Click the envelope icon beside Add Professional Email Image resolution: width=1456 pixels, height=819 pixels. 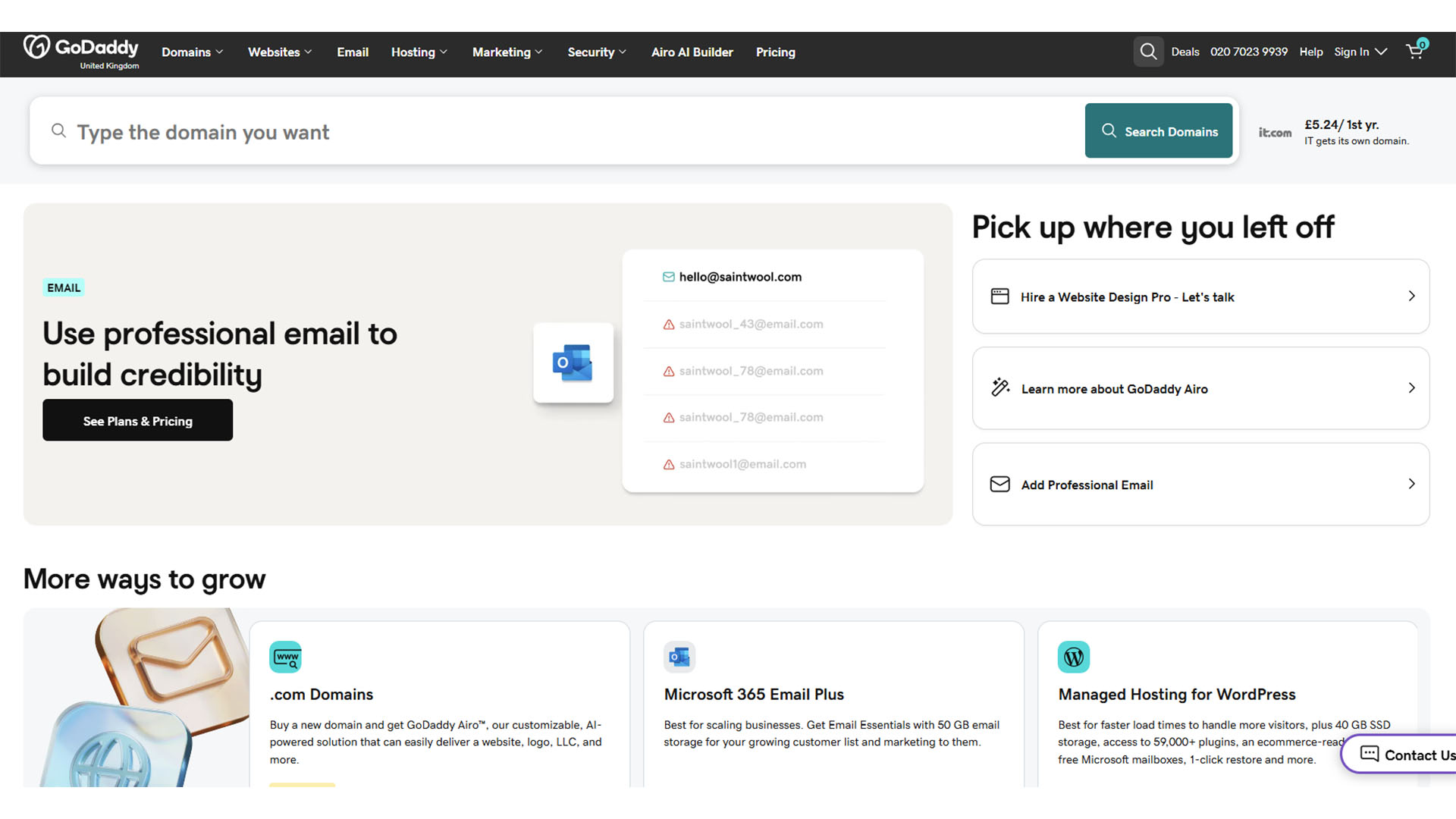1000,484
